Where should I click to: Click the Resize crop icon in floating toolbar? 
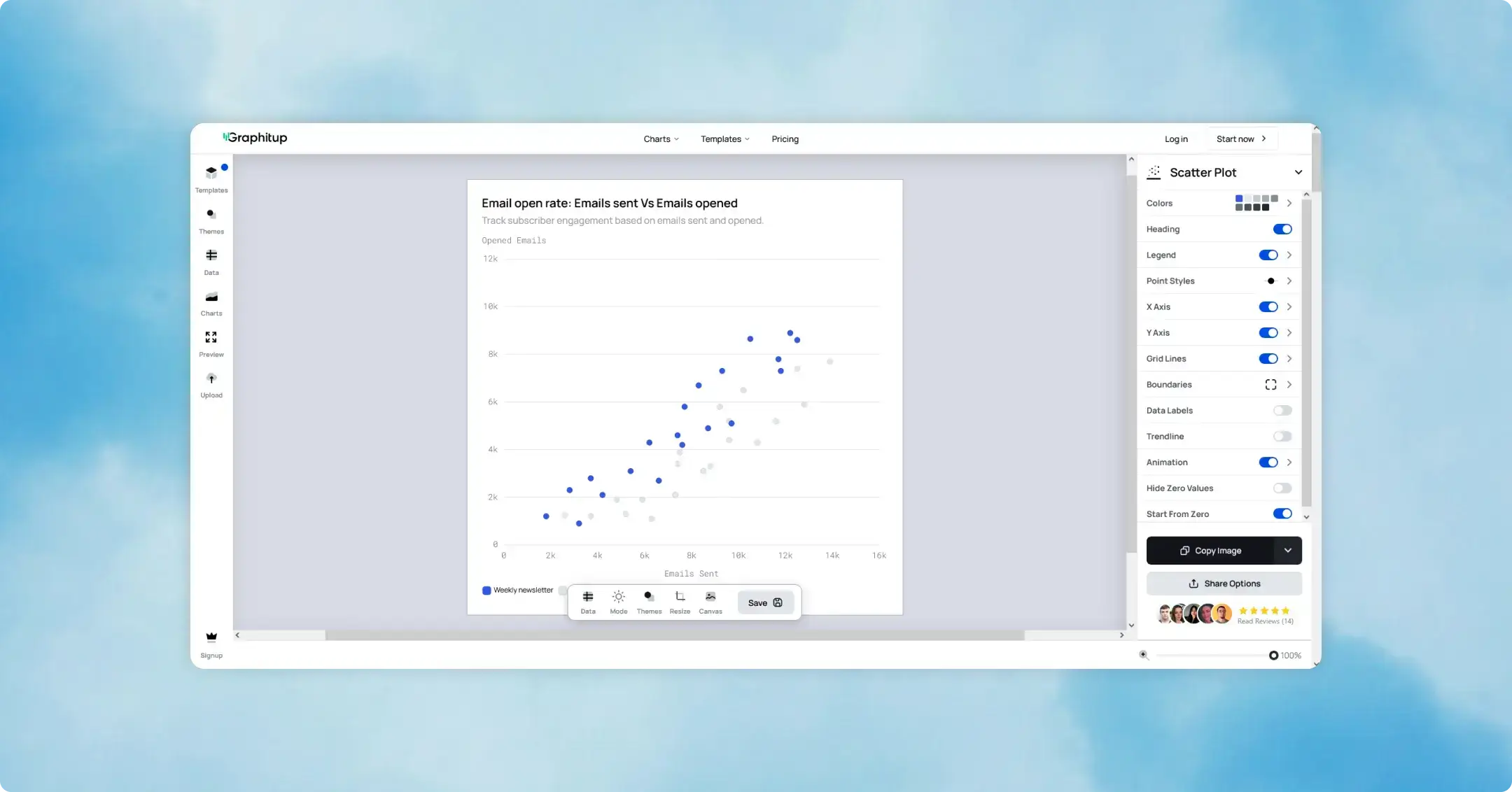[x=679, y=601]
